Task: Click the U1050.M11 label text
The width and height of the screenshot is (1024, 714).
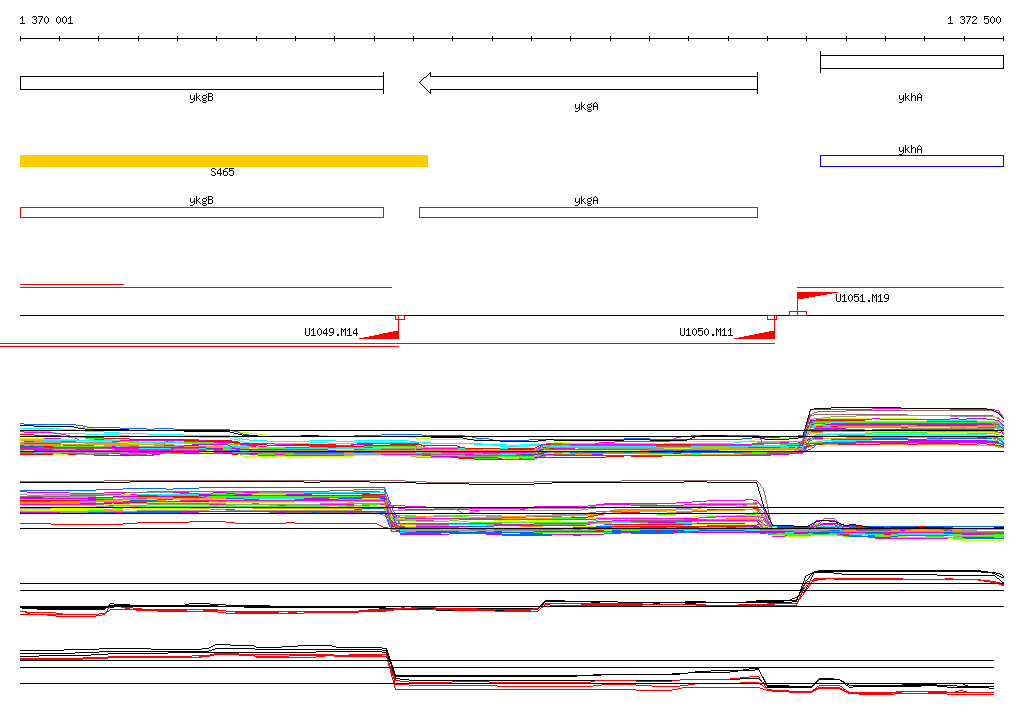Action: coord(706,332)
